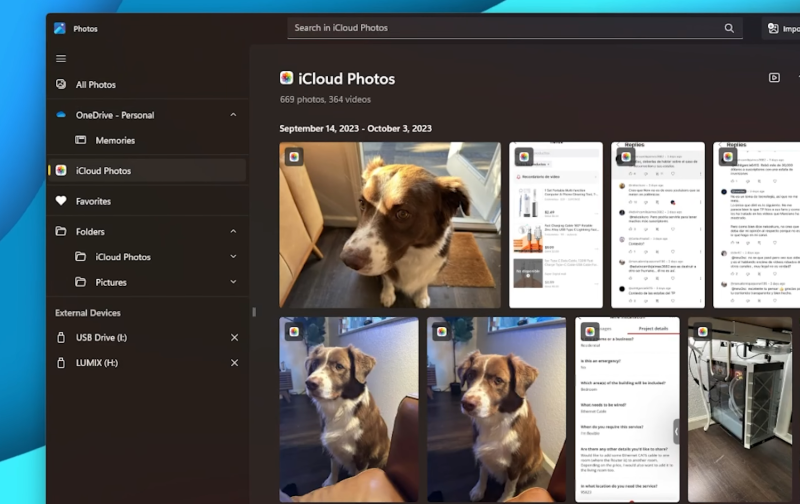Click the Import button
Image resolution: width=800 pixels, height=504 pixels.
coord(783,29)
